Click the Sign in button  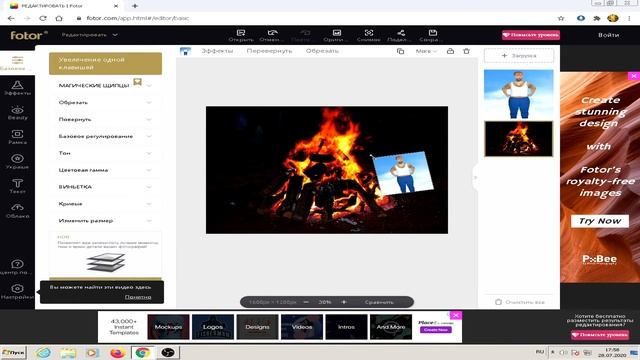click(x=609, y=35)
